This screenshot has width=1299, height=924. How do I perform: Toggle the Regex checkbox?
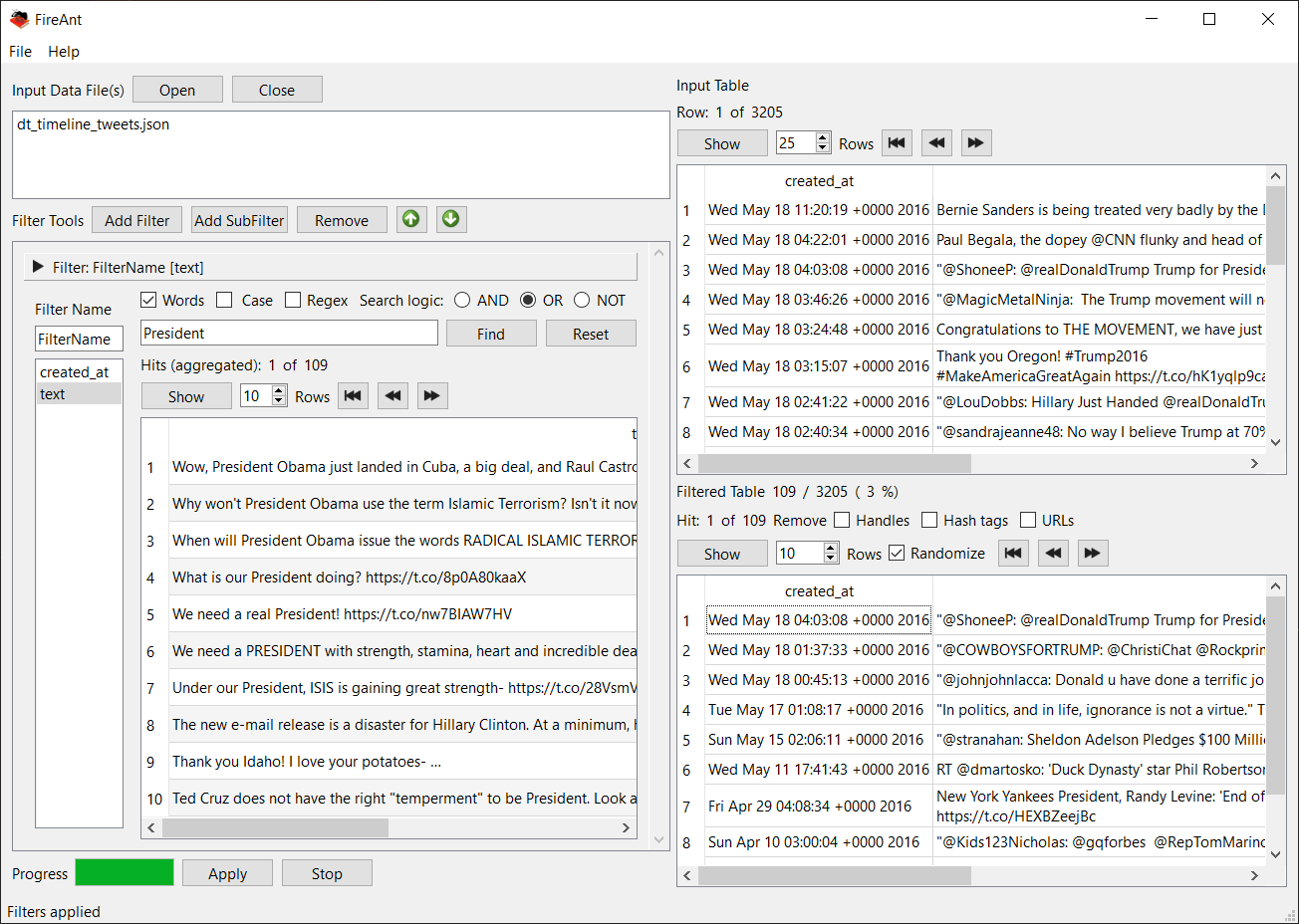(x=293, y=301)
